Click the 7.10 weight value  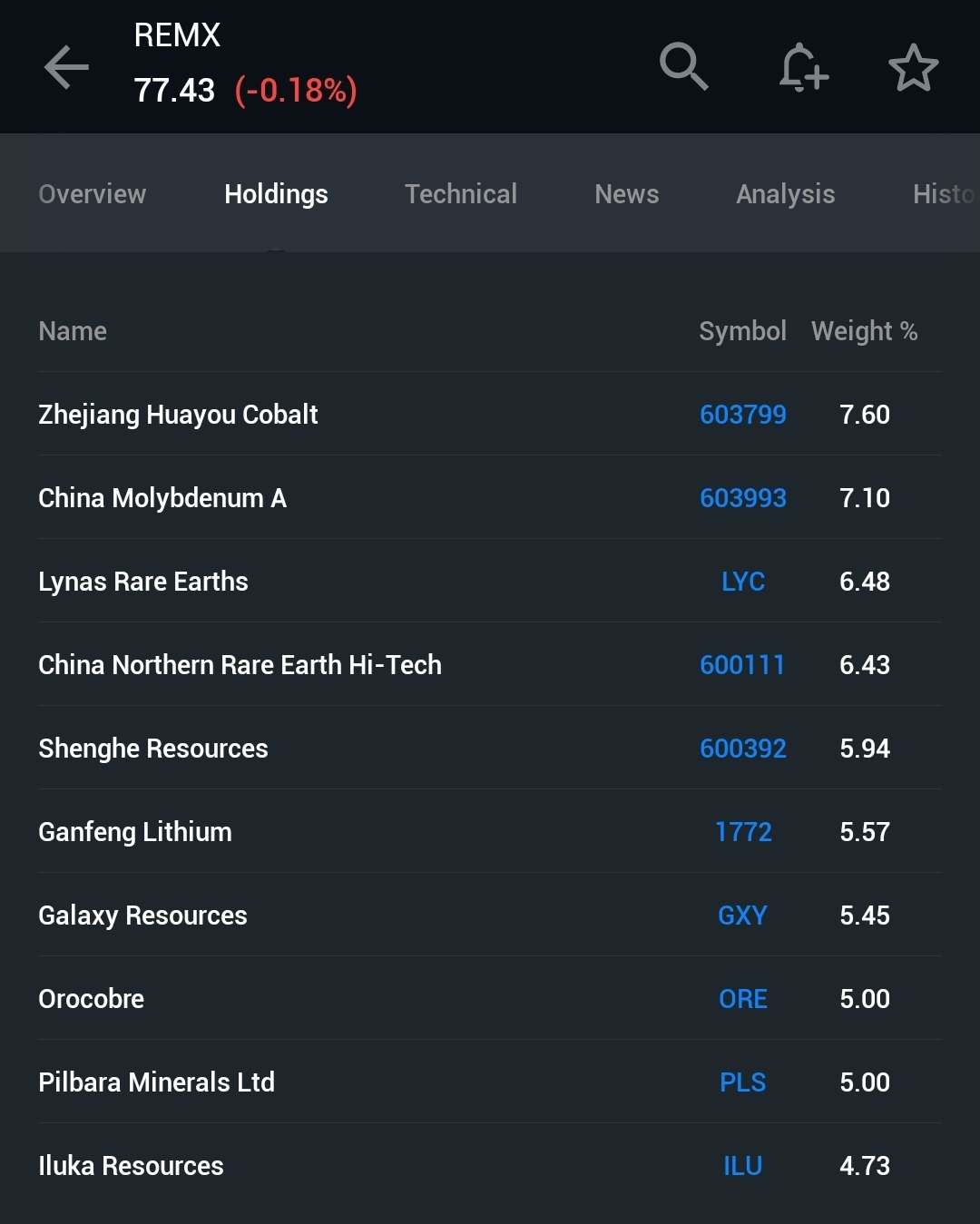(865, 498)
